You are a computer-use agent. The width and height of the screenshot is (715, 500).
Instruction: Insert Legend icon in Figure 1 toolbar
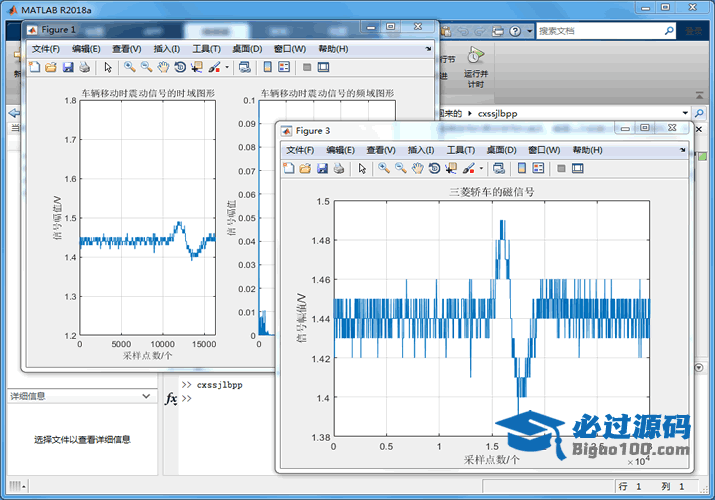pyautogui.click(x=284, y=67)
